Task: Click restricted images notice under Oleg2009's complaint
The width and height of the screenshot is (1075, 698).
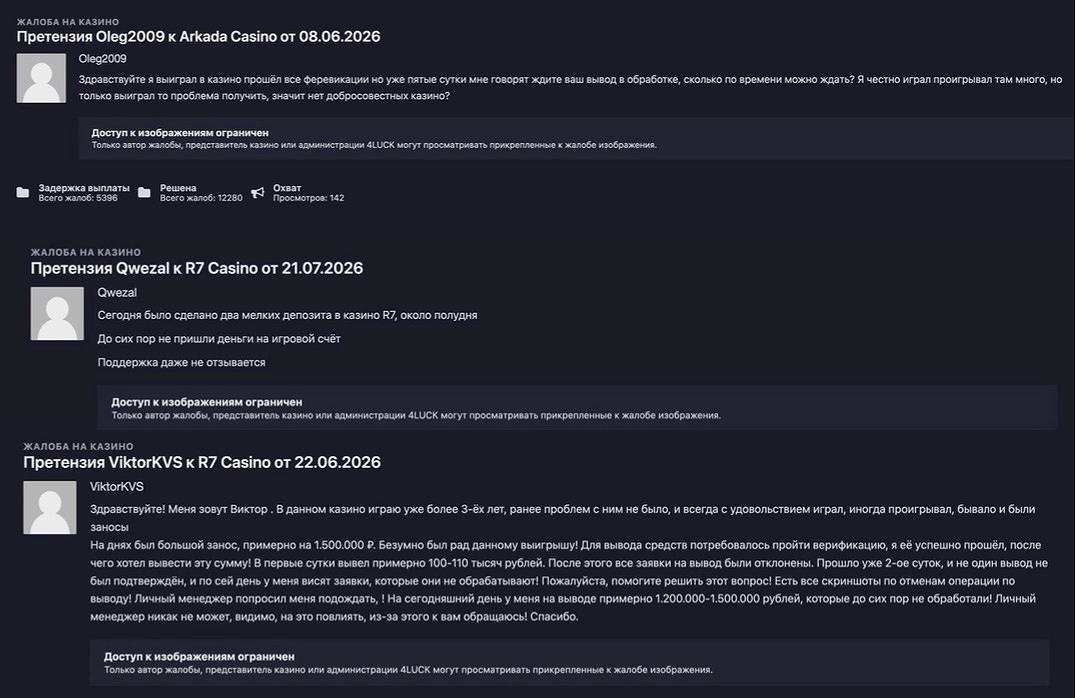Action: tap(576, 139)
